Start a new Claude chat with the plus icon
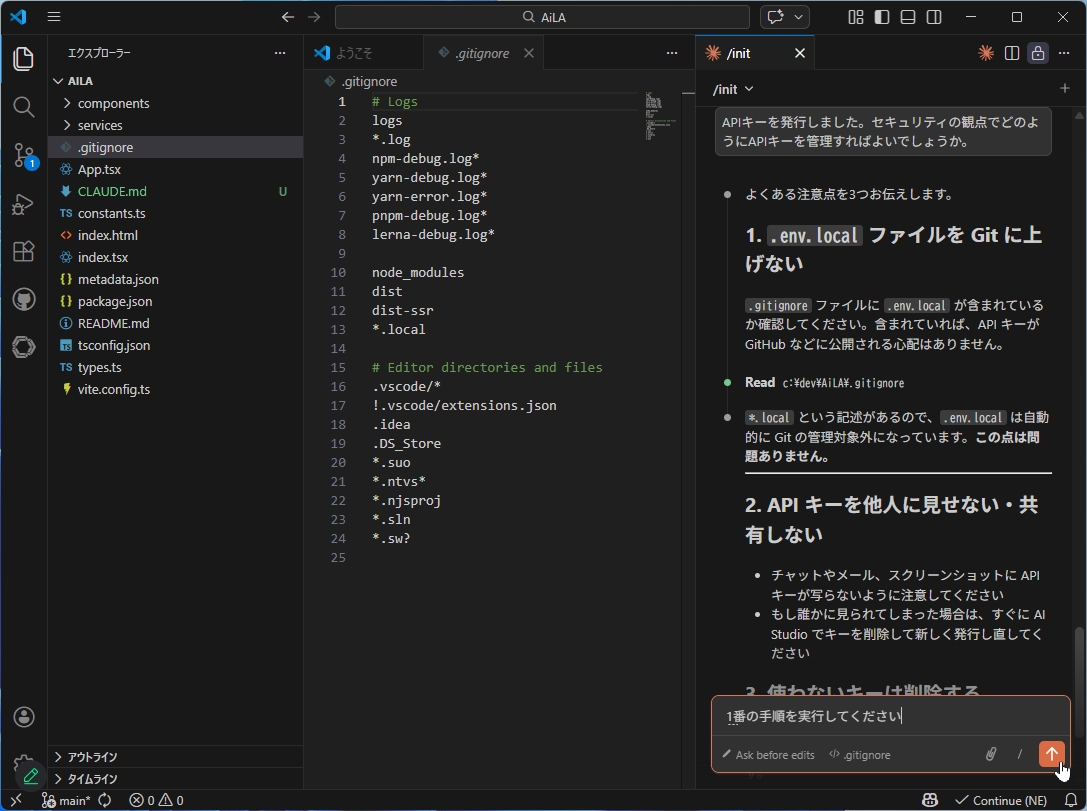The width and height of the screenshot is (1087, 811). point(1063,89)
